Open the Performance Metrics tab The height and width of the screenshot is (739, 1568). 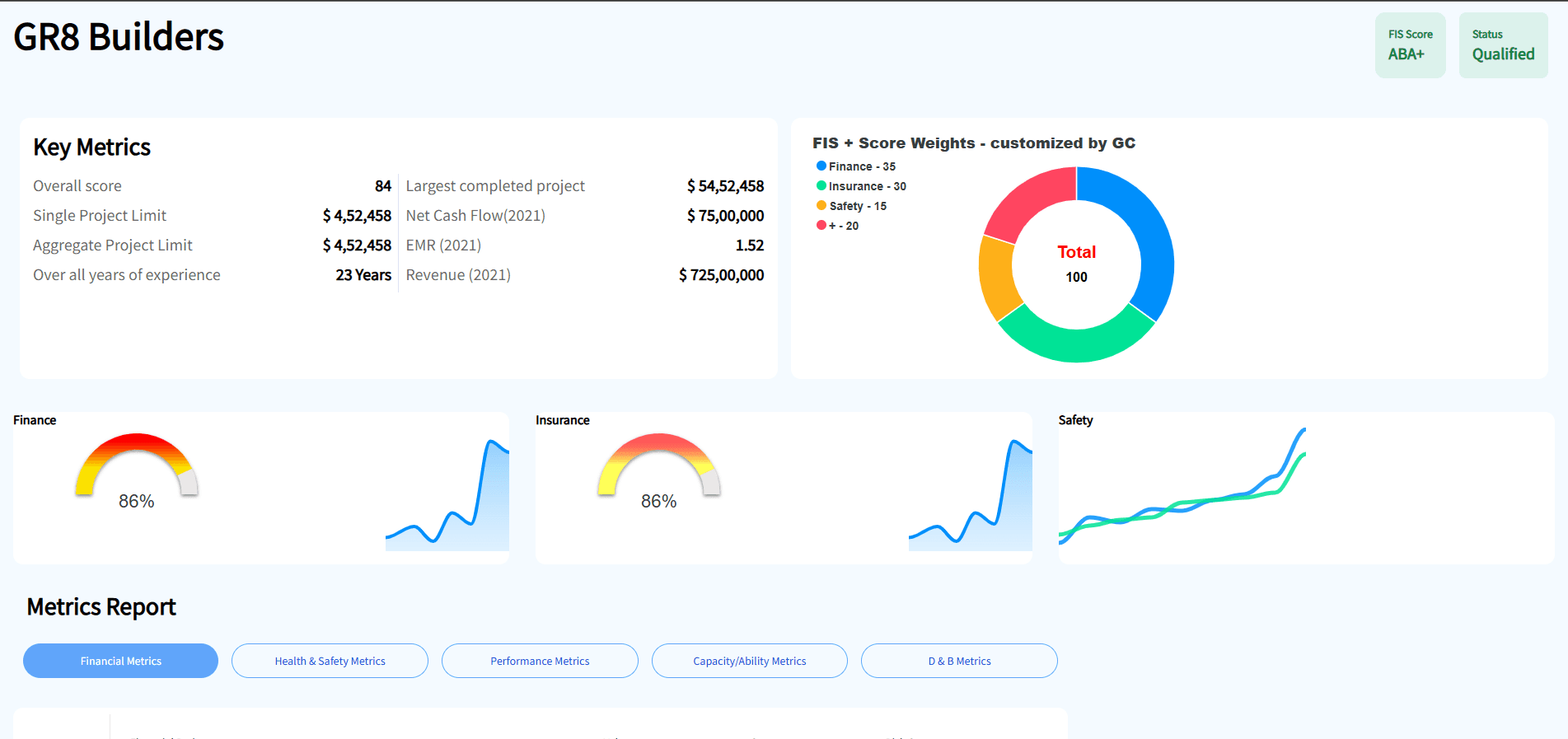540,661
